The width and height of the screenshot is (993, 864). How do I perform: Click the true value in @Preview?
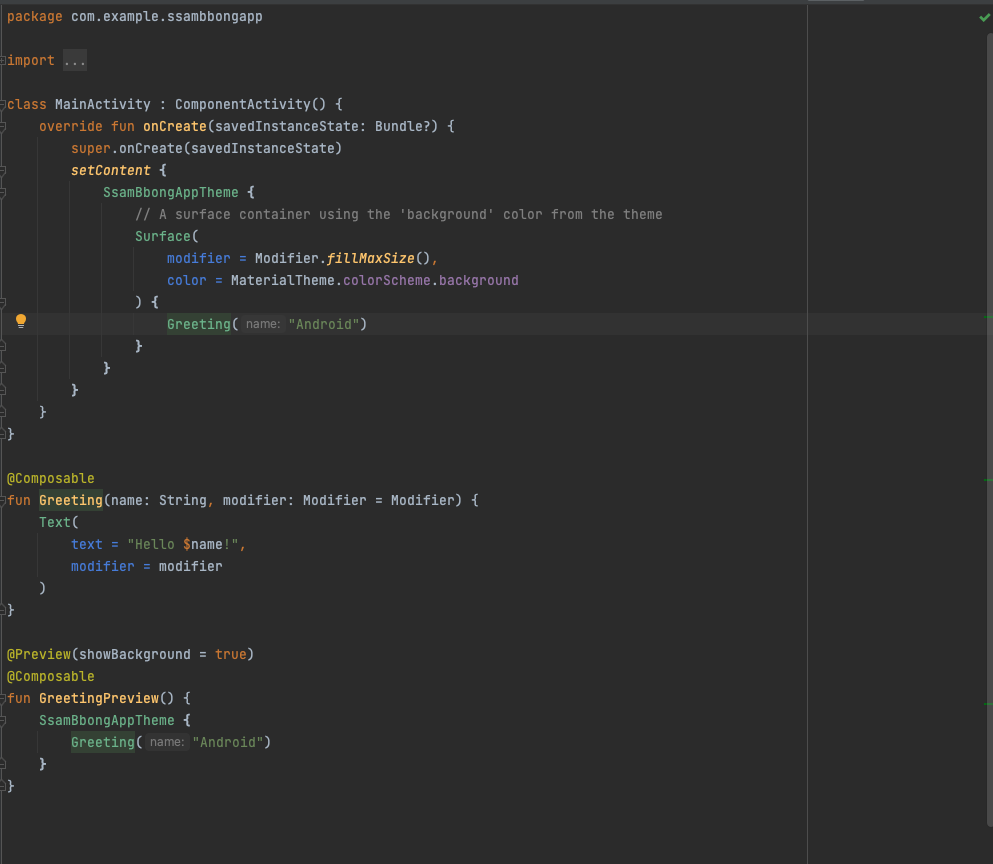click(231, 654)
